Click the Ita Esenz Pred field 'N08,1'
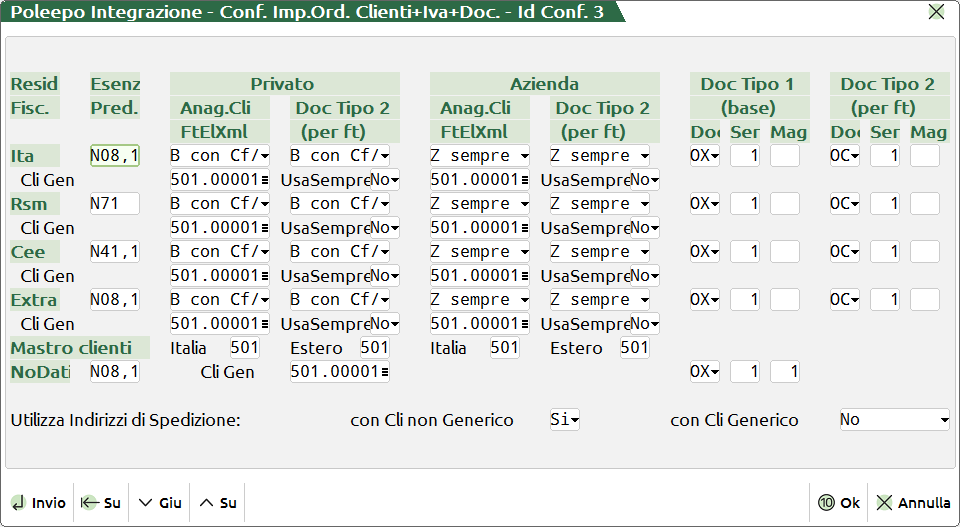This screenshot has width=960, height=527. 115,156
